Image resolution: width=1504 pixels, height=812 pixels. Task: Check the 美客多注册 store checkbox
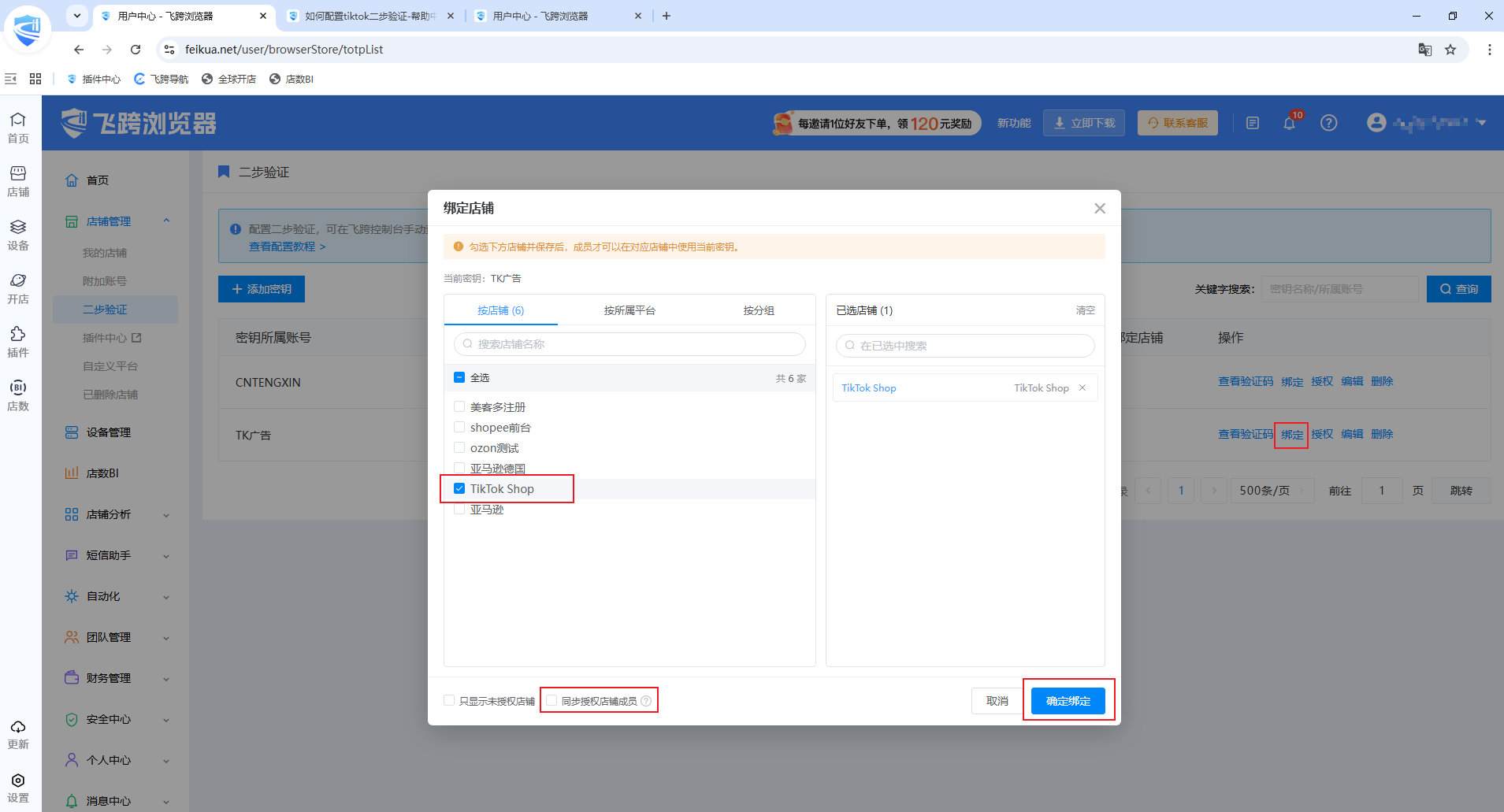(x=459, y=406)
